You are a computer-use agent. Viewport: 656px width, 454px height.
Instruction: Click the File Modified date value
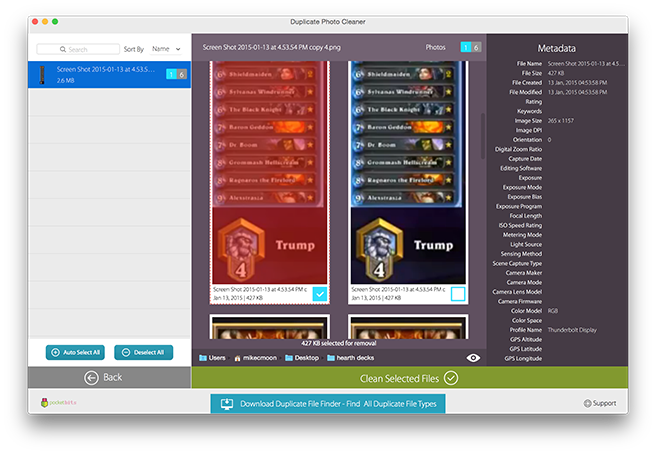point(577,92)
